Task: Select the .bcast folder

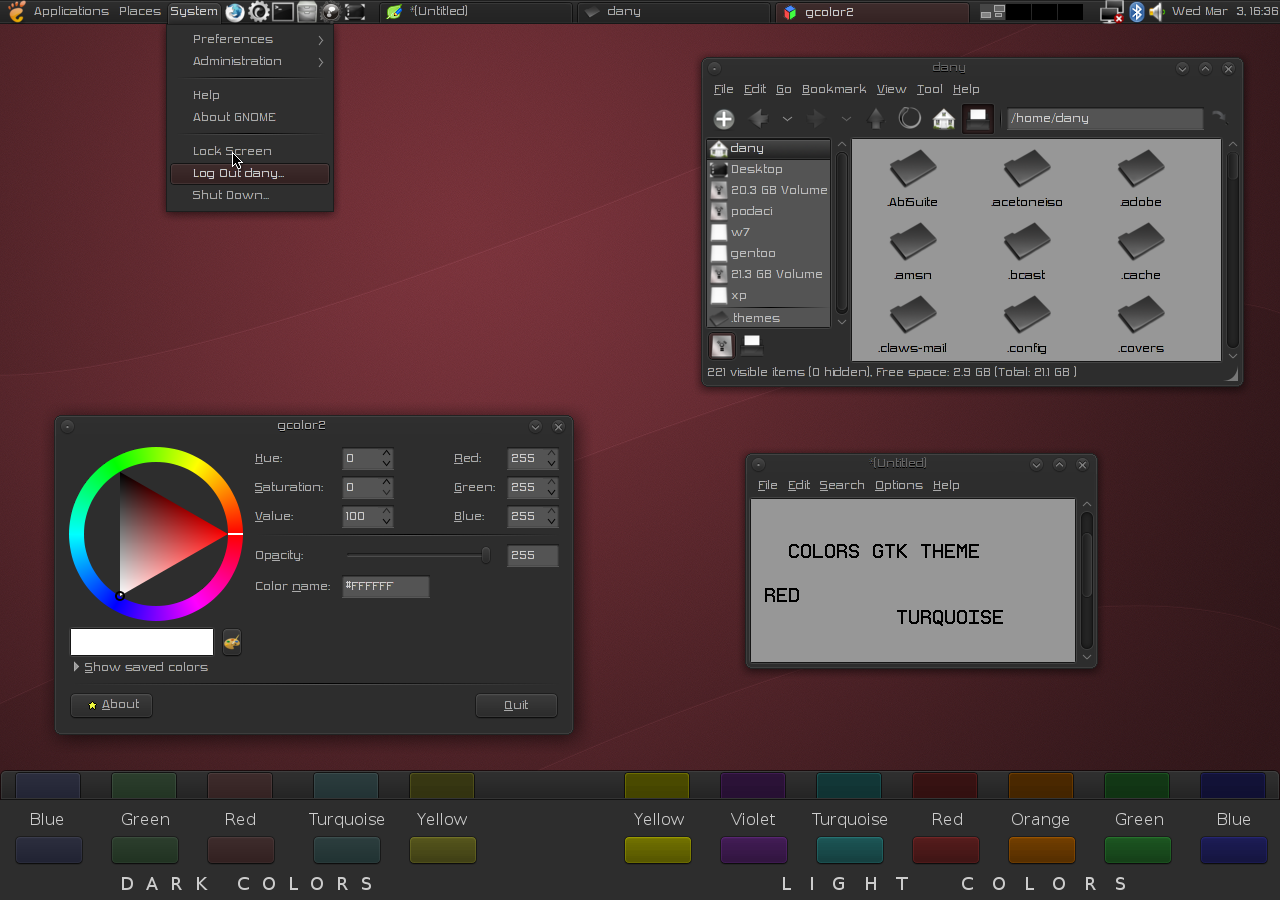Action: tap(1027, 252)
